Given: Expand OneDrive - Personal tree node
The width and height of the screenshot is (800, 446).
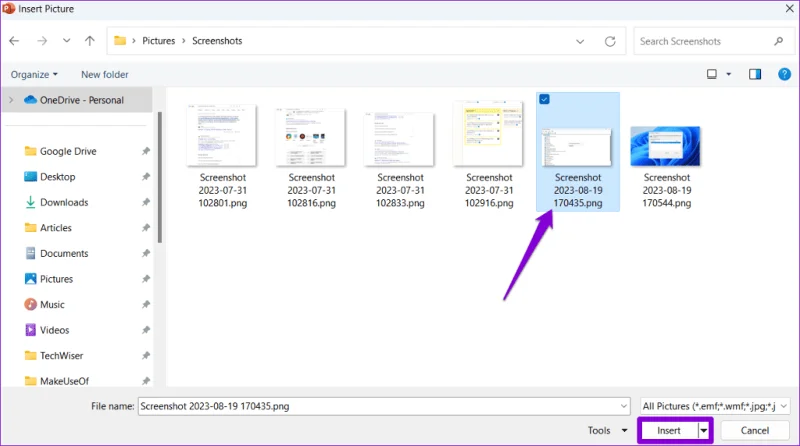Looking at the screenshot, I should click(x=11, y=100).
